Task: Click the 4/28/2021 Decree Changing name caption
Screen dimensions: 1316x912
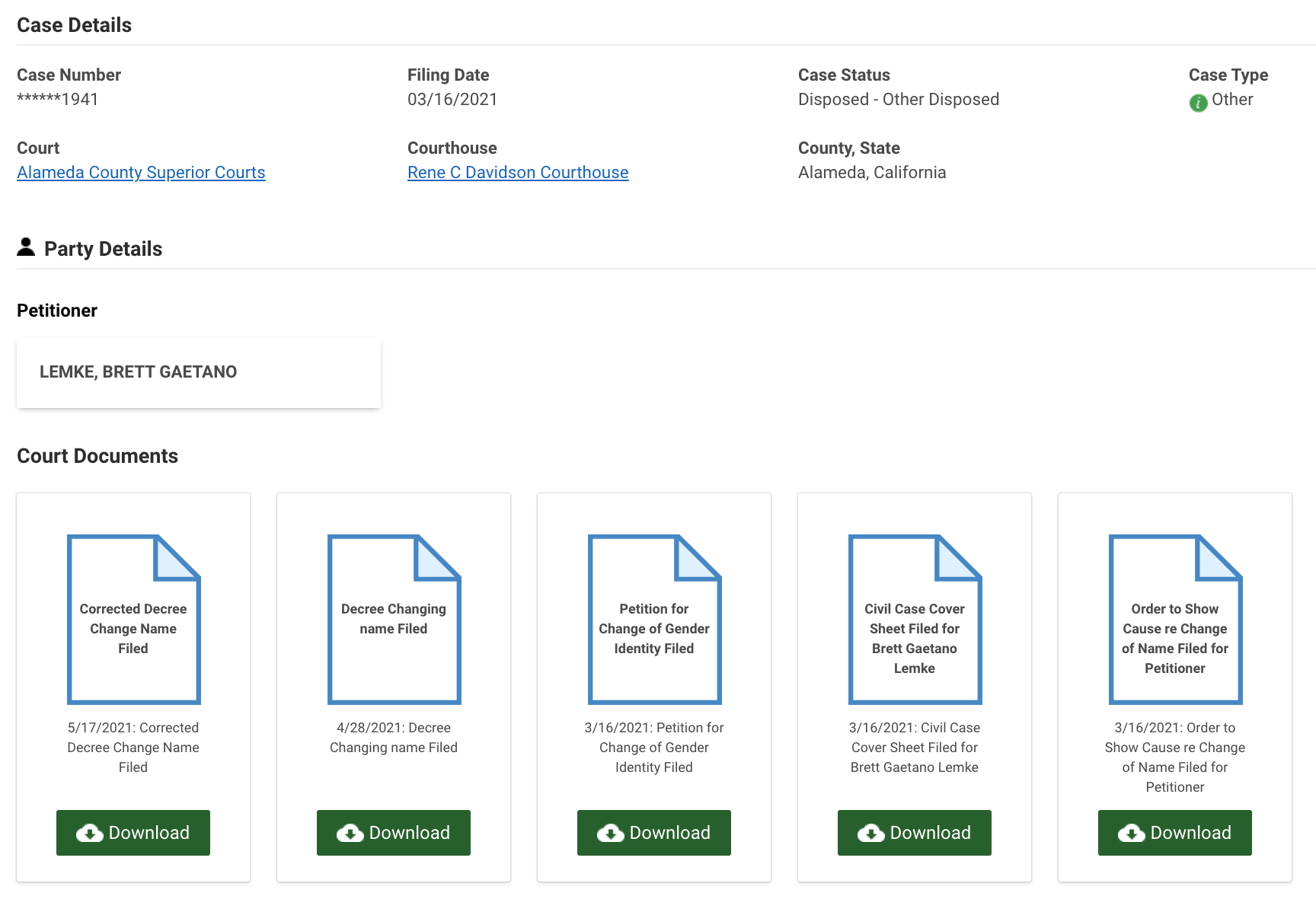Action: coord(394,738)
